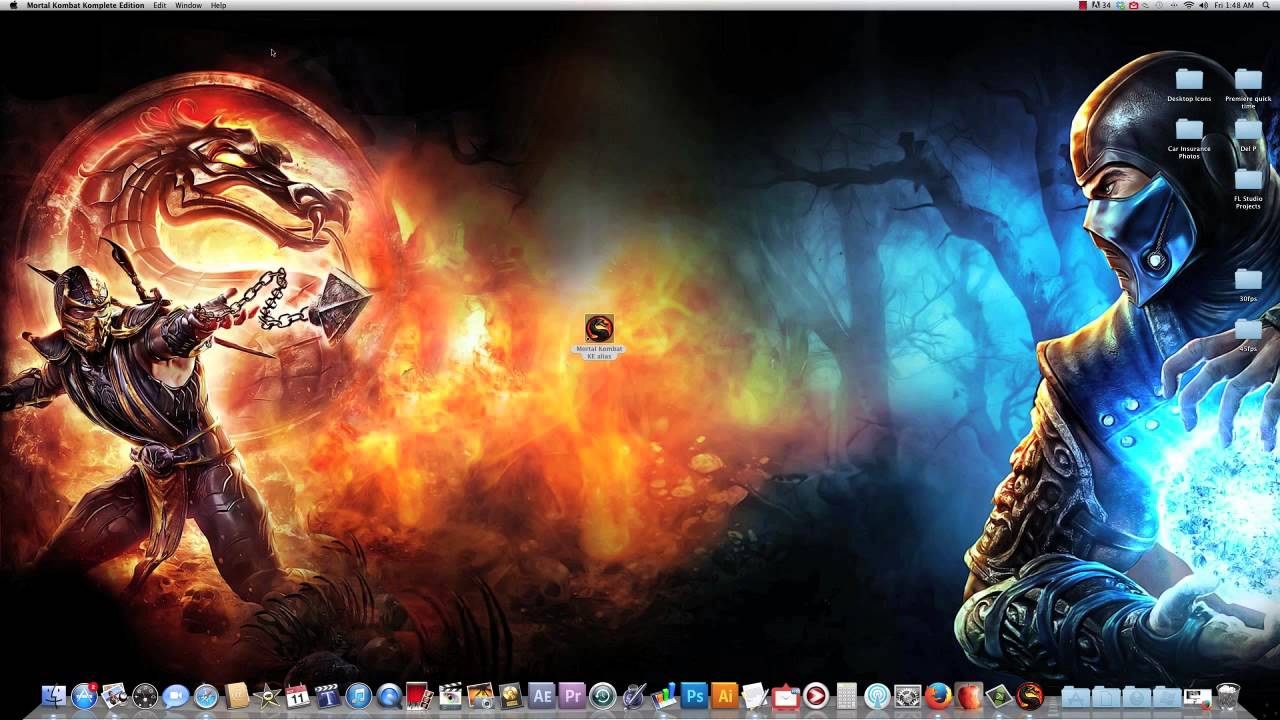The image size is (1280, 720).
Task: Launch Adobe After Effects from Dock
Action: pos(542,696)
